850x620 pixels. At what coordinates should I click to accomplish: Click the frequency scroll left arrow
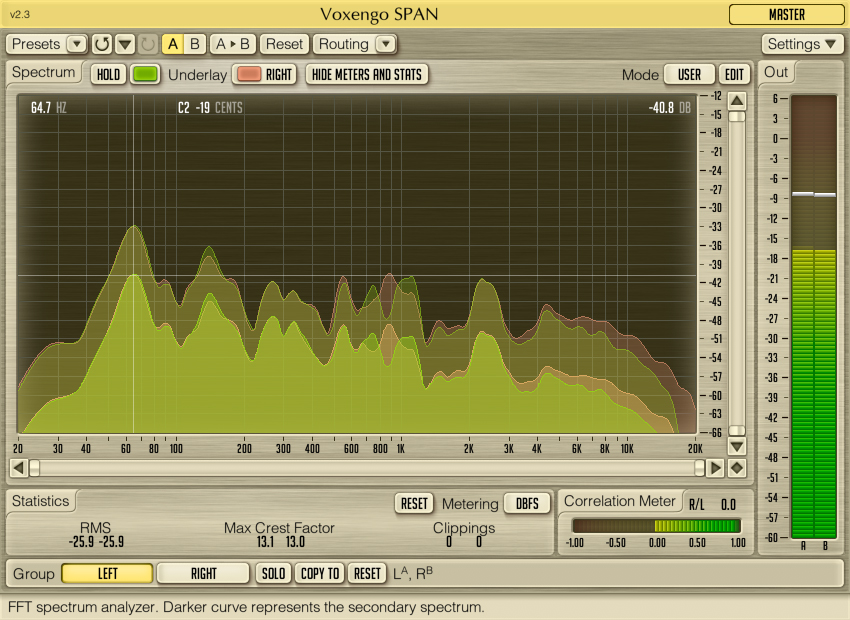tap(18, 468)
